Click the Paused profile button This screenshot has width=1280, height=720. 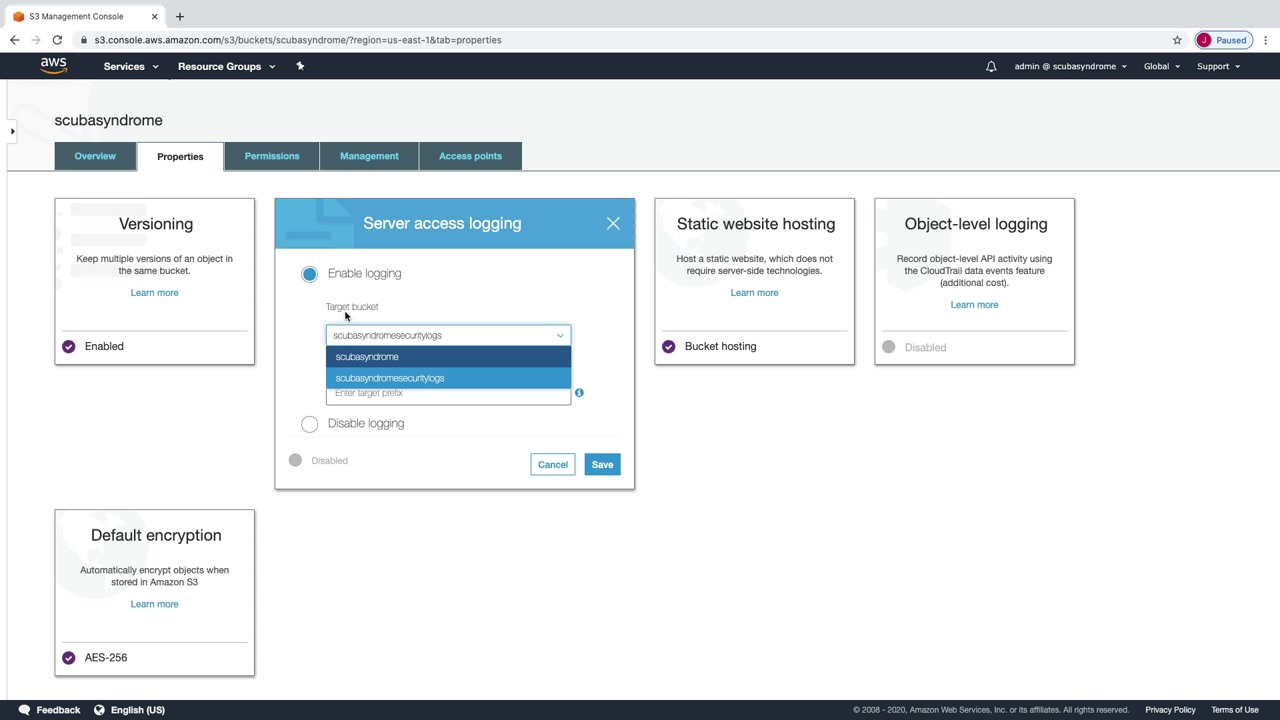pos(1223,40)
